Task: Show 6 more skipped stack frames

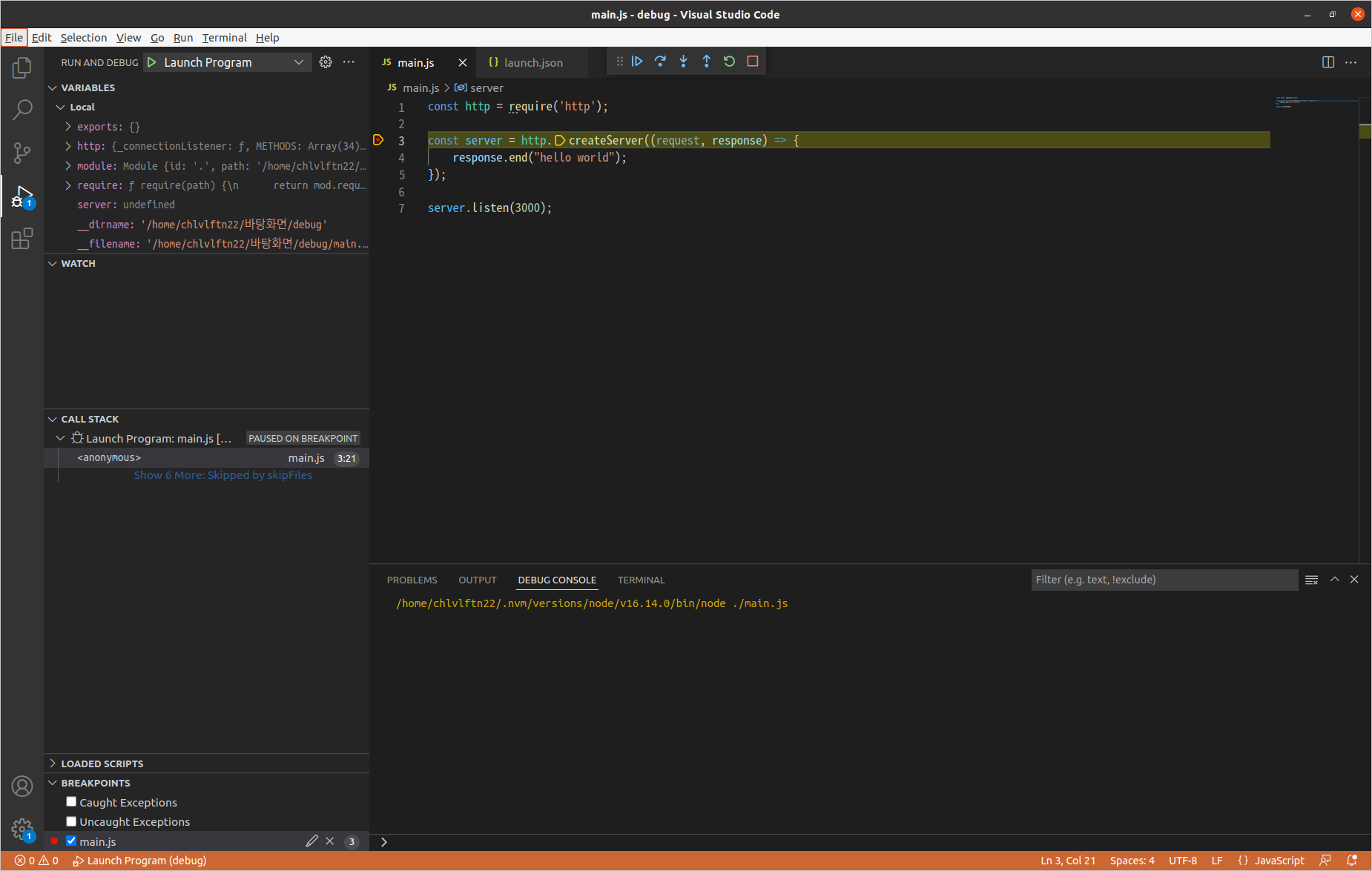Action: pos(223,475)
